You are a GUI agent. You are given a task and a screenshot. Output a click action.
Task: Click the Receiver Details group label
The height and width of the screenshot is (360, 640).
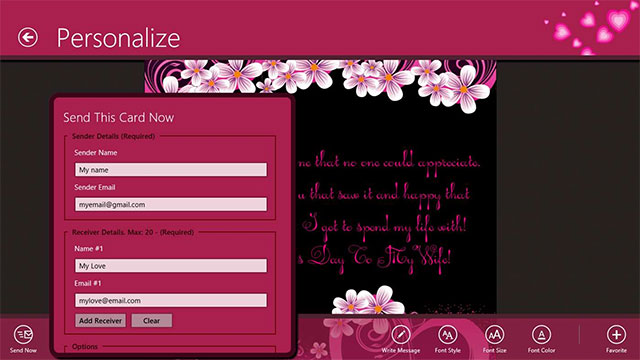pos(133,232)
